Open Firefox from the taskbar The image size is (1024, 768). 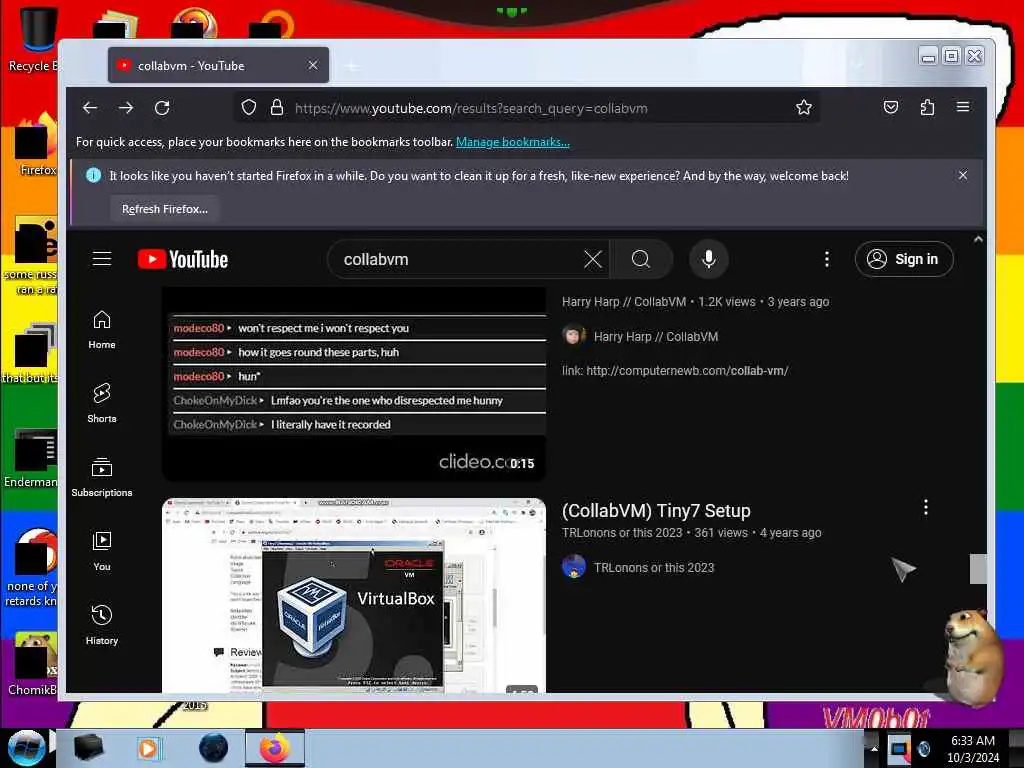pos(275,748)
